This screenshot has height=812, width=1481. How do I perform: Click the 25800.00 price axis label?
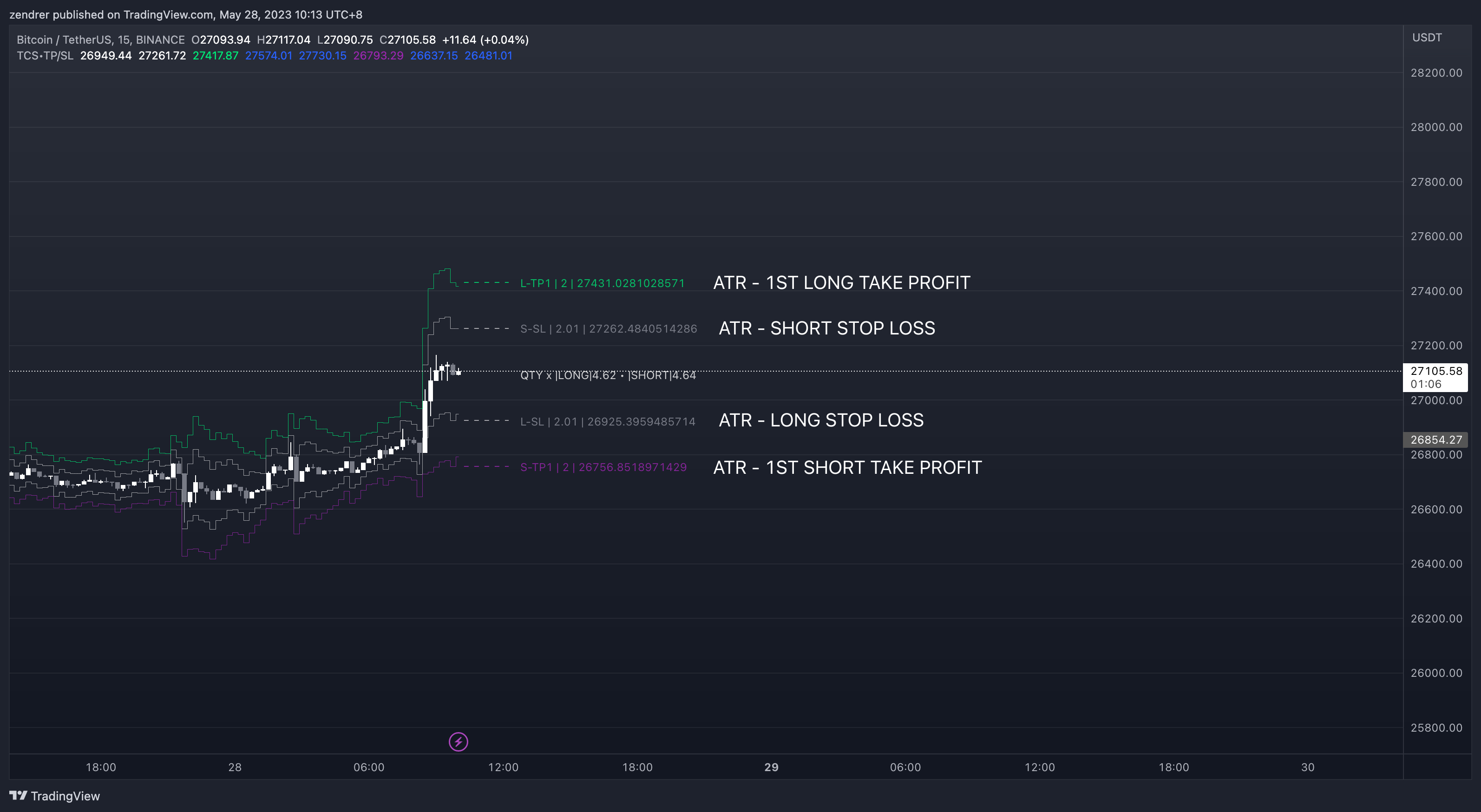coord(1436,728)
